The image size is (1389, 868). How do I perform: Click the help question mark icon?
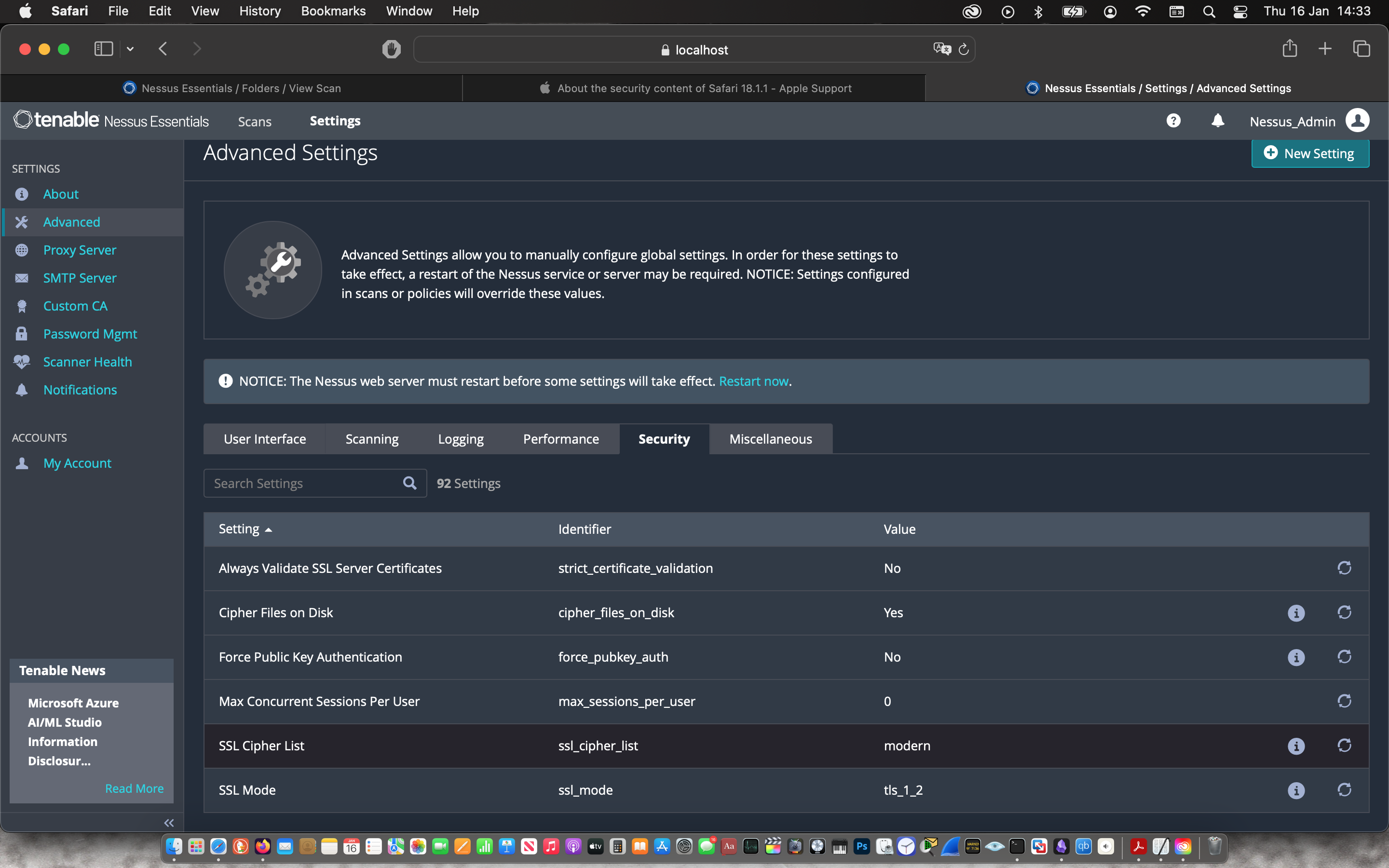[1173, 121]
